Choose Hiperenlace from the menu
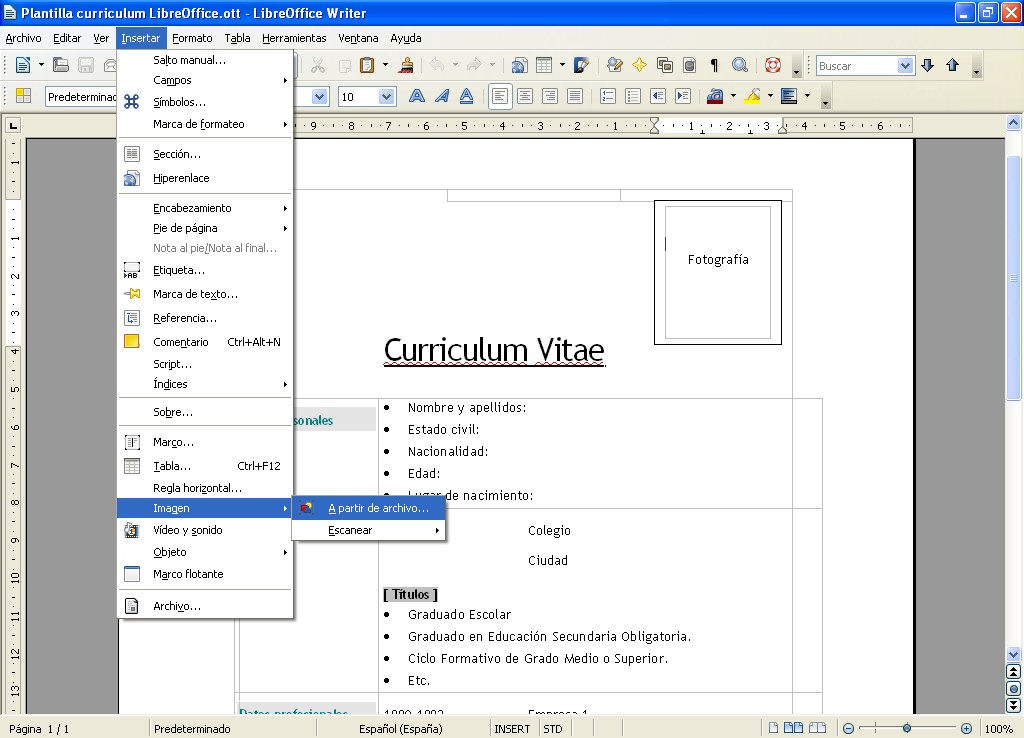Viewport: 1024px width, 738px height. tap(204, 178)
